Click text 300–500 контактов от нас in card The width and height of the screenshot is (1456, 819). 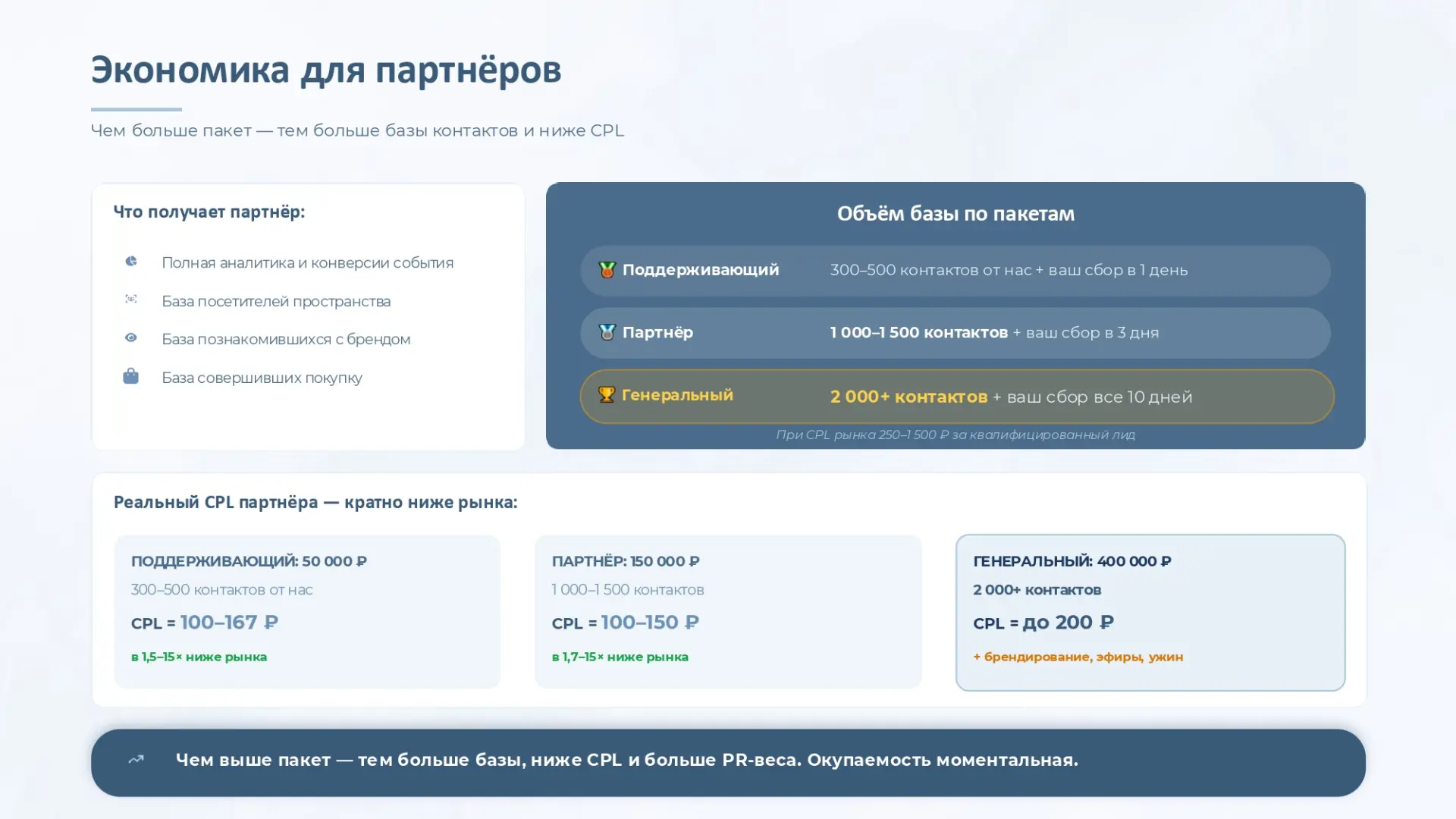tap(221, 590)
